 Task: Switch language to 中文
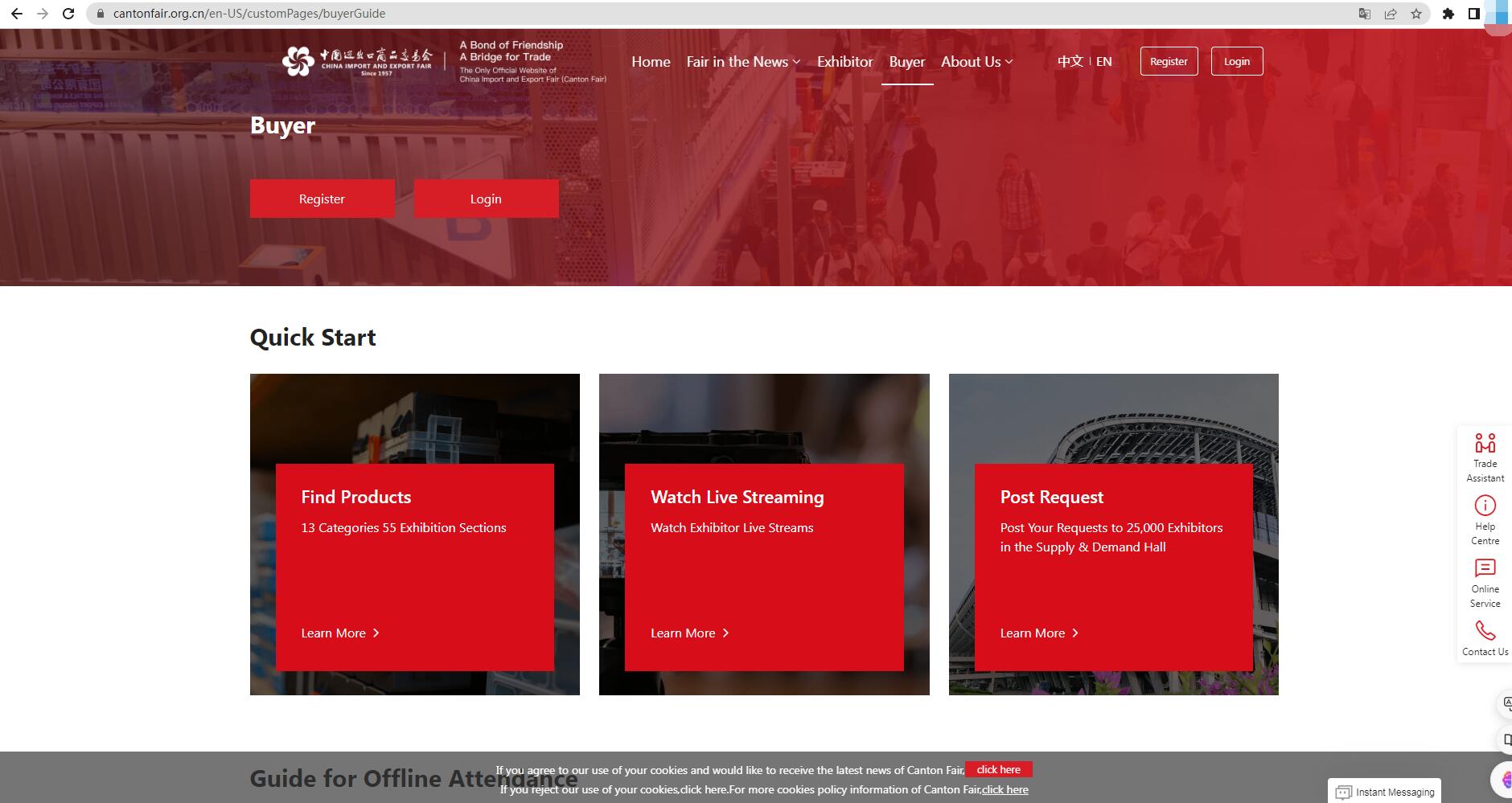pos(1070,61)
